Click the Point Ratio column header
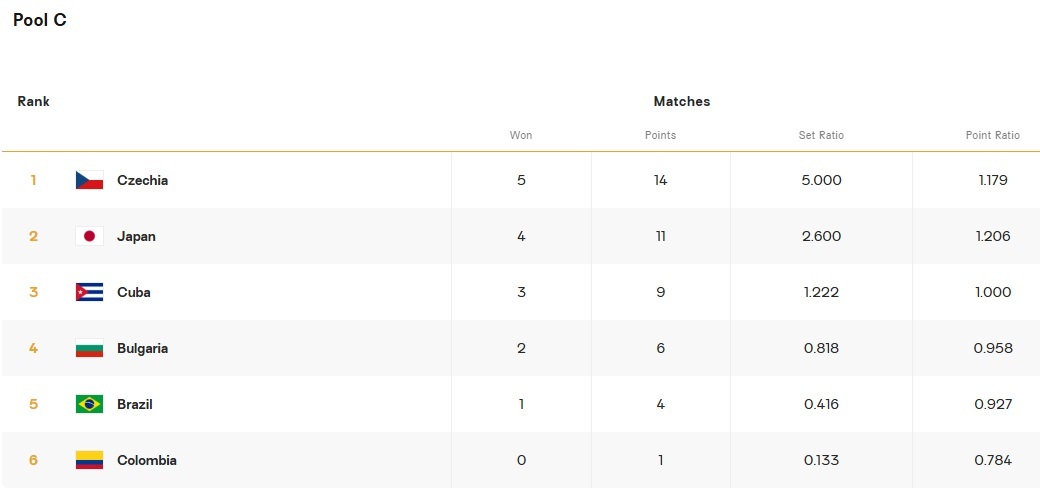 pos(992,135)
